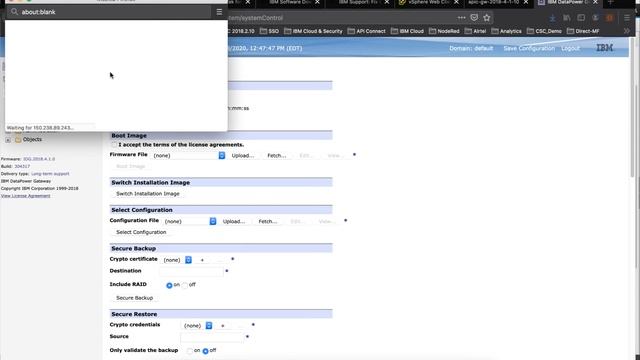Open the API Connect bookmarks folder
Image resolution: width=640 pixels, height=360 pixels.
(x=367, y=31)
